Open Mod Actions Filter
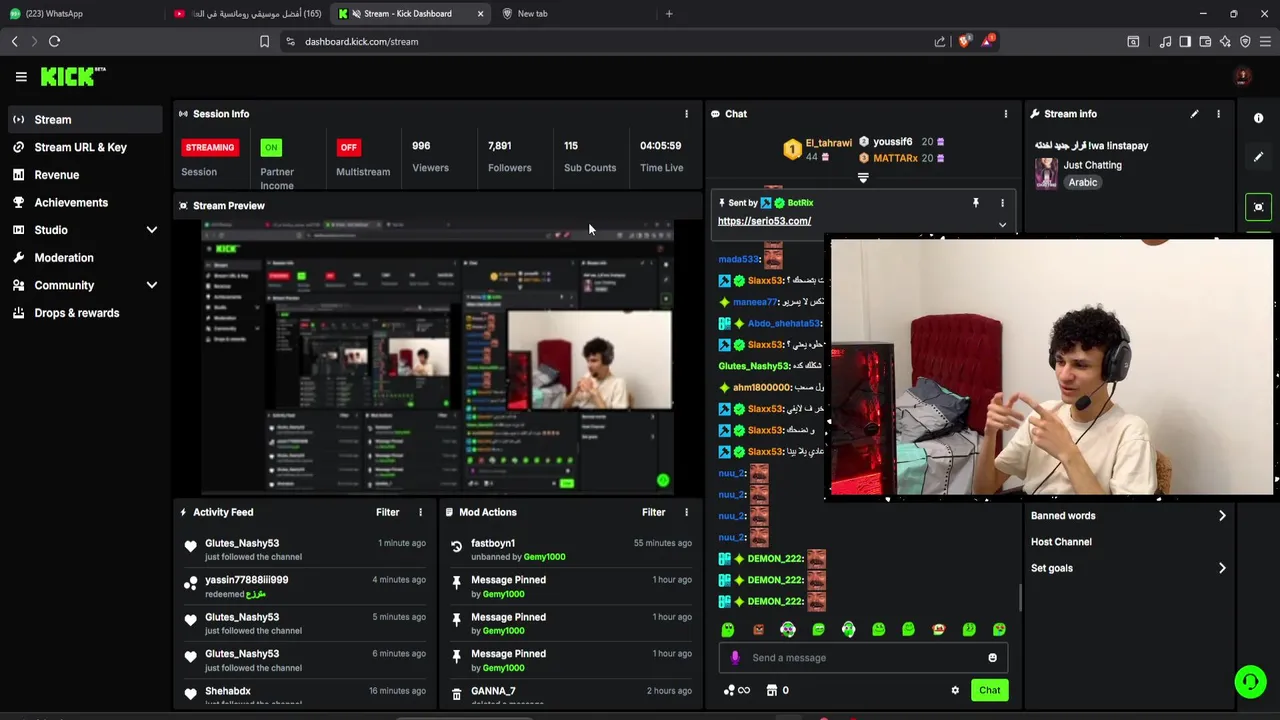This screenshot has width=1280, height=720. click(x=653, y=512)
